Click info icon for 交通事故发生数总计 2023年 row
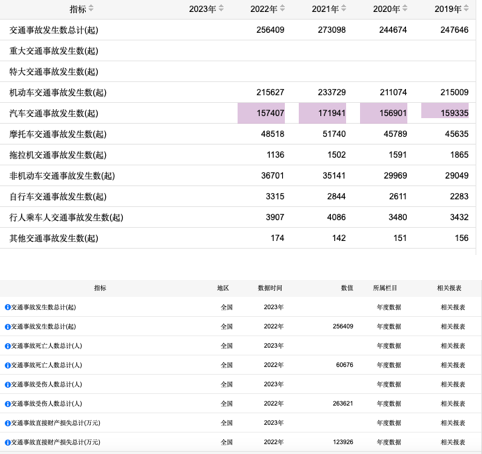Viewport: 482px width, 454px height. (x=8, y=307)
